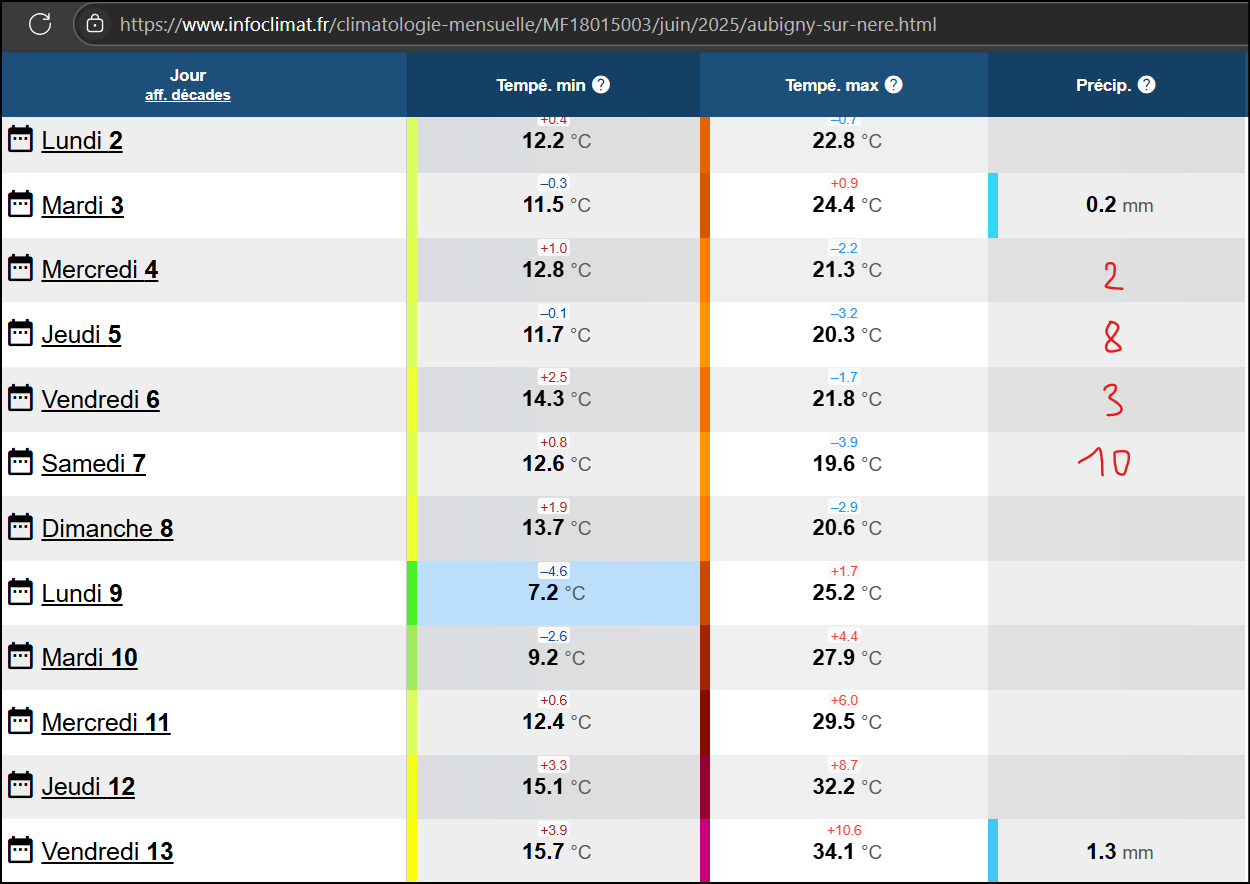Click the calendar icon beside Lundi 2

[20, 139]
